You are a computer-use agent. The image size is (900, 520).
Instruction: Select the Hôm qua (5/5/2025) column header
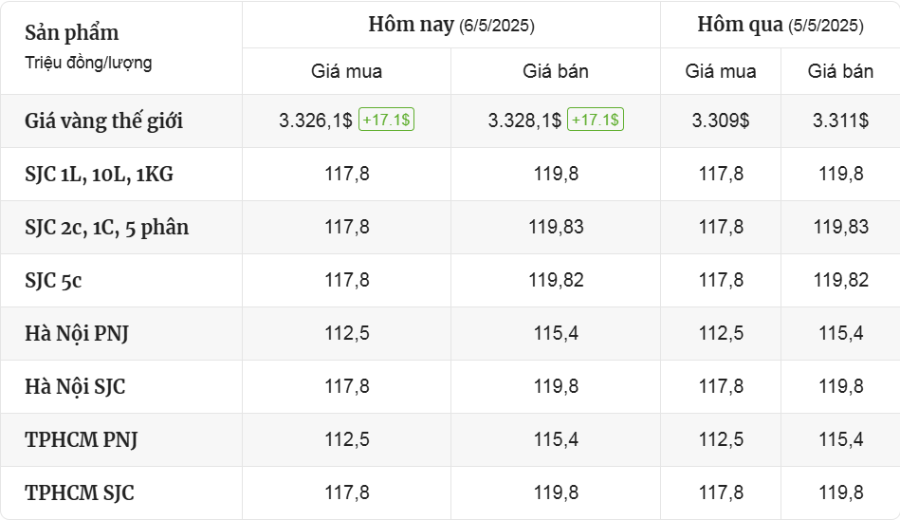[780, 25]
